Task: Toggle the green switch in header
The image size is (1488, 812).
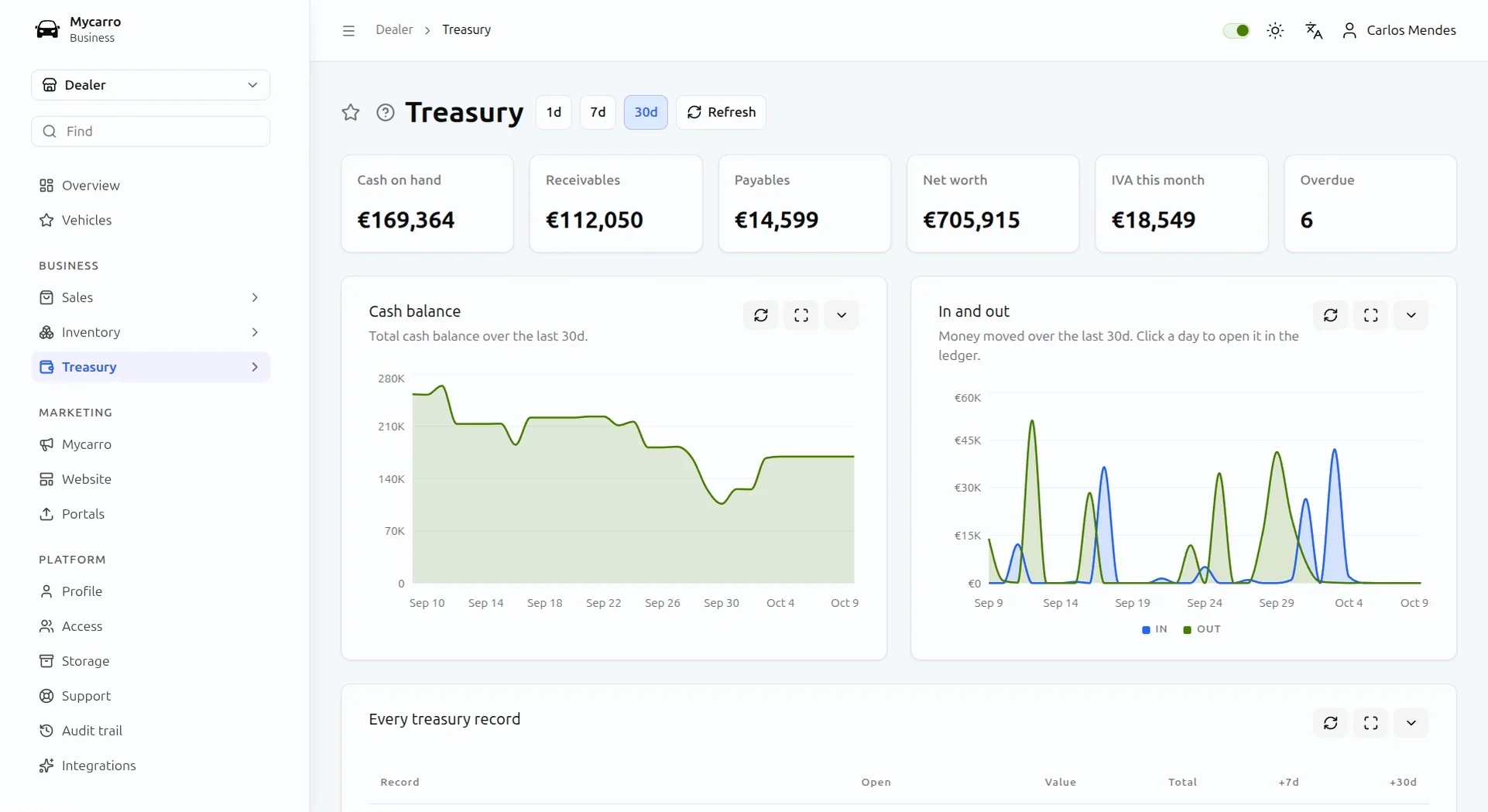Action: pyautogui.click(x=1236, y=30)
